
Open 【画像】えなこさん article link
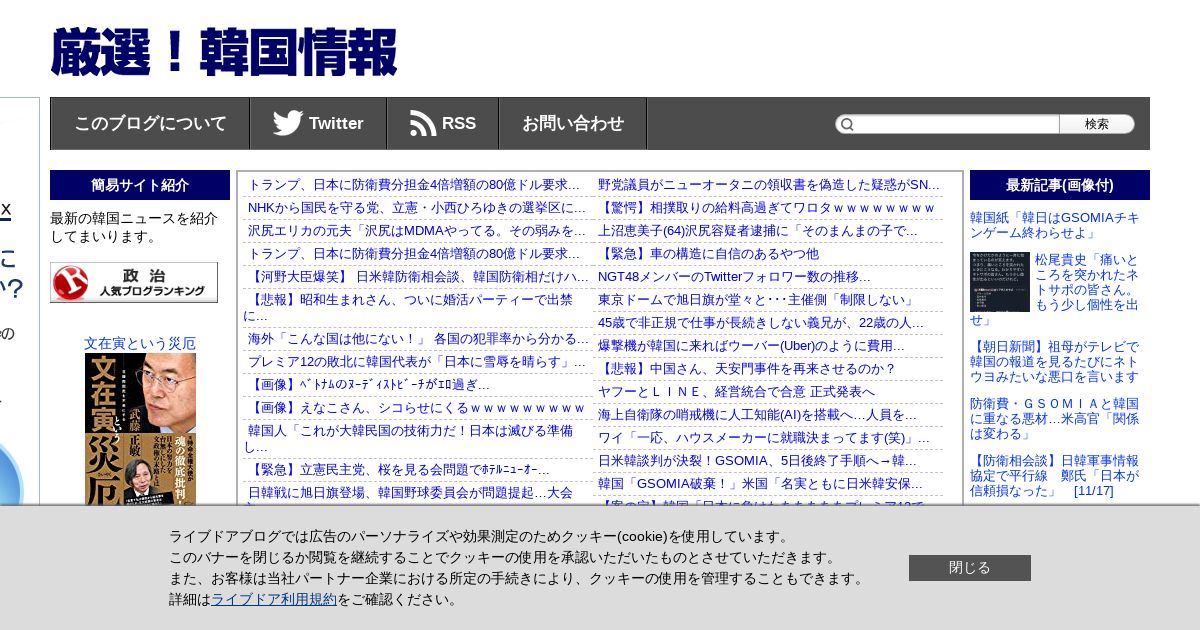click(x=417, y=407)
